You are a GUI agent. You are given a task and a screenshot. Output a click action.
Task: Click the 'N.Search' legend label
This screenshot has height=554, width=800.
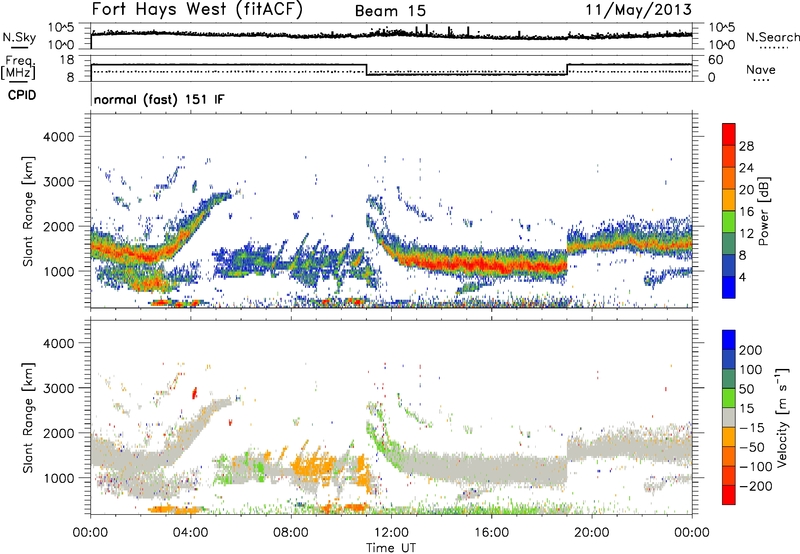(772, 37)
